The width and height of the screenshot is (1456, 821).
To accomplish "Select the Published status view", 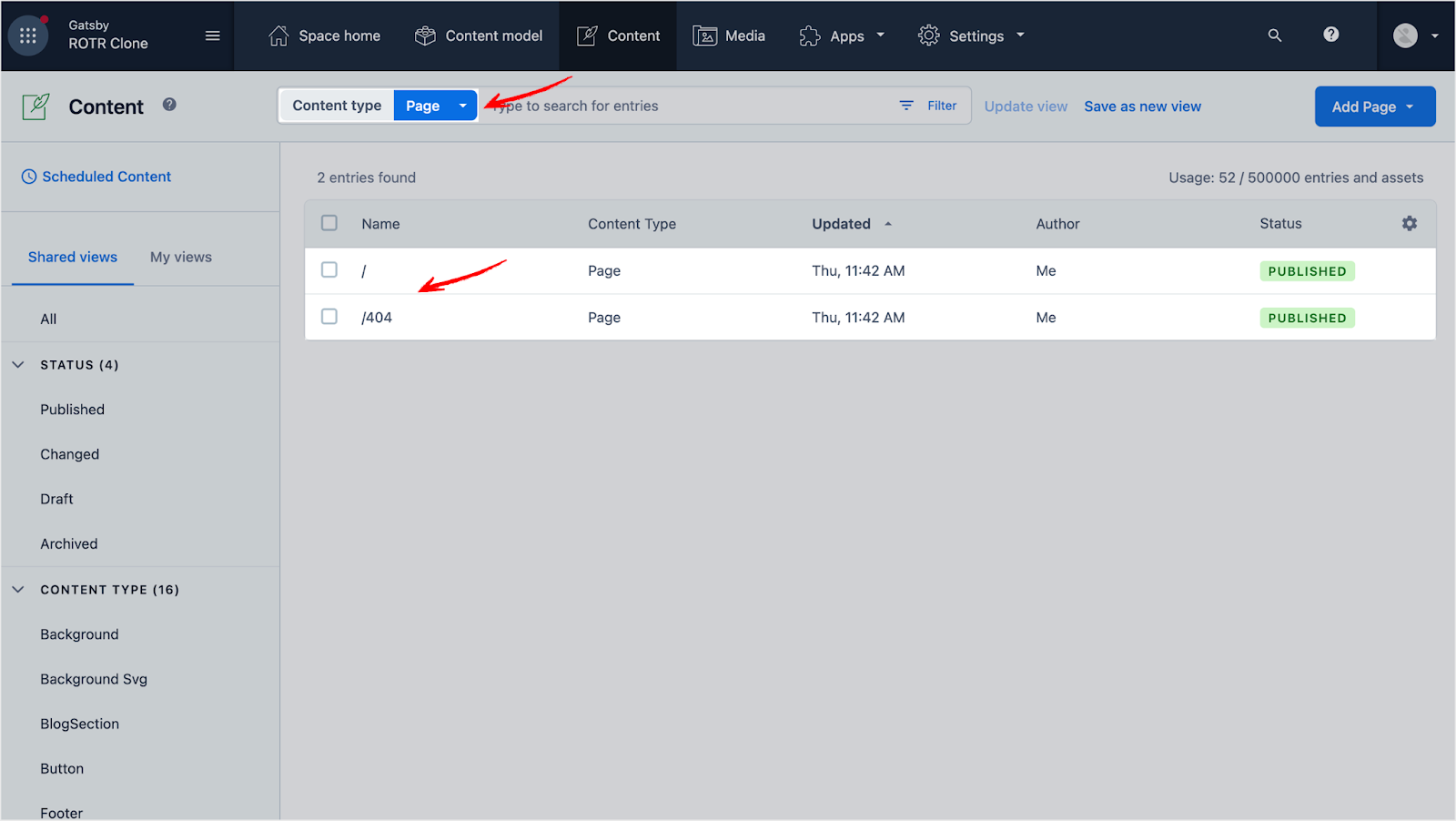I will point(73,410).
